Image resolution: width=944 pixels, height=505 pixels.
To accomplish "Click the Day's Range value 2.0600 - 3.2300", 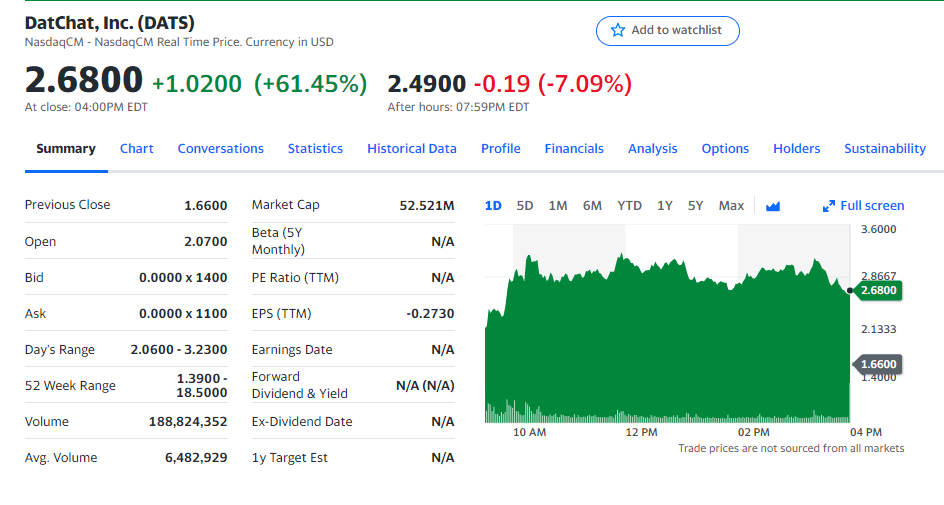I will click(x=179, y=350).
